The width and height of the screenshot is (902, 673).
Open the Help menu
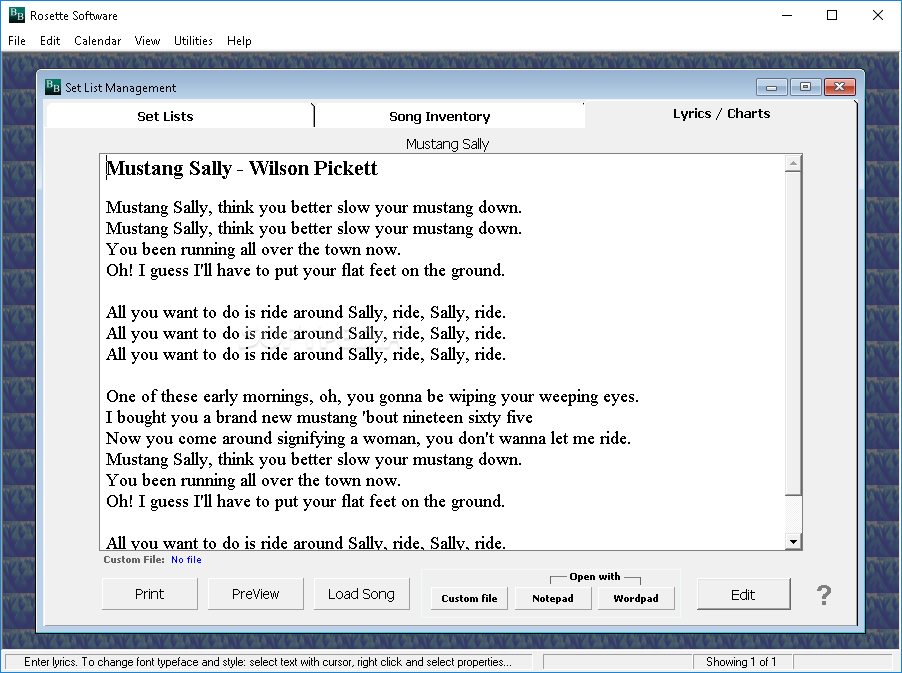[x=239, y=41]
